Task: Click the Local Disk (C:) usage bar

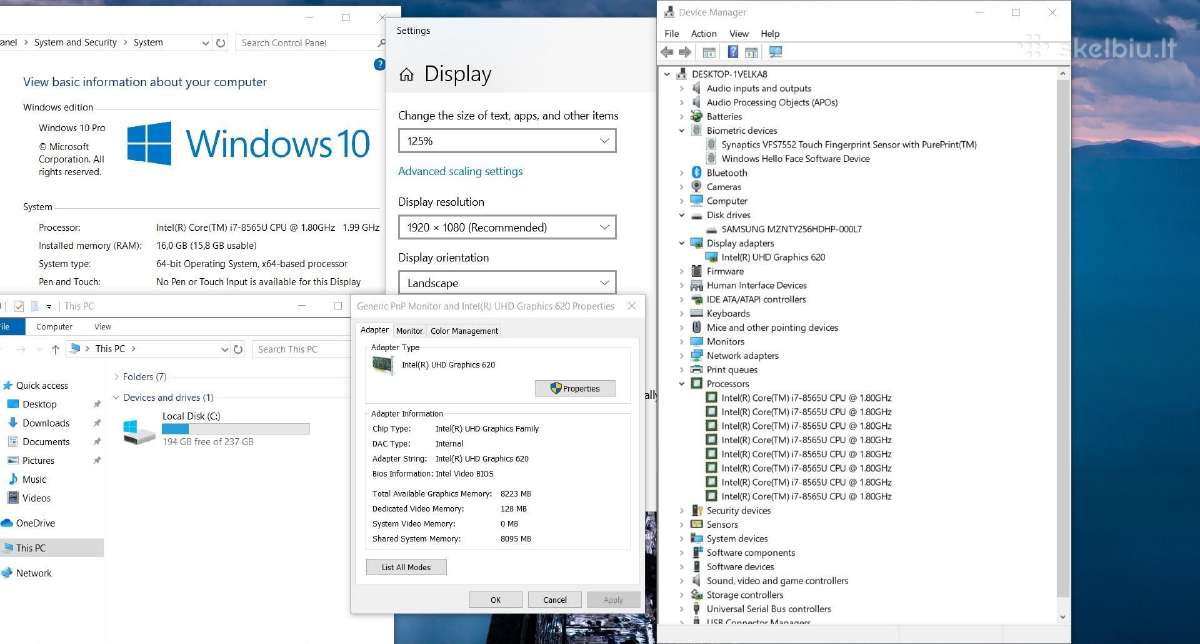Action: coord(236,428)
